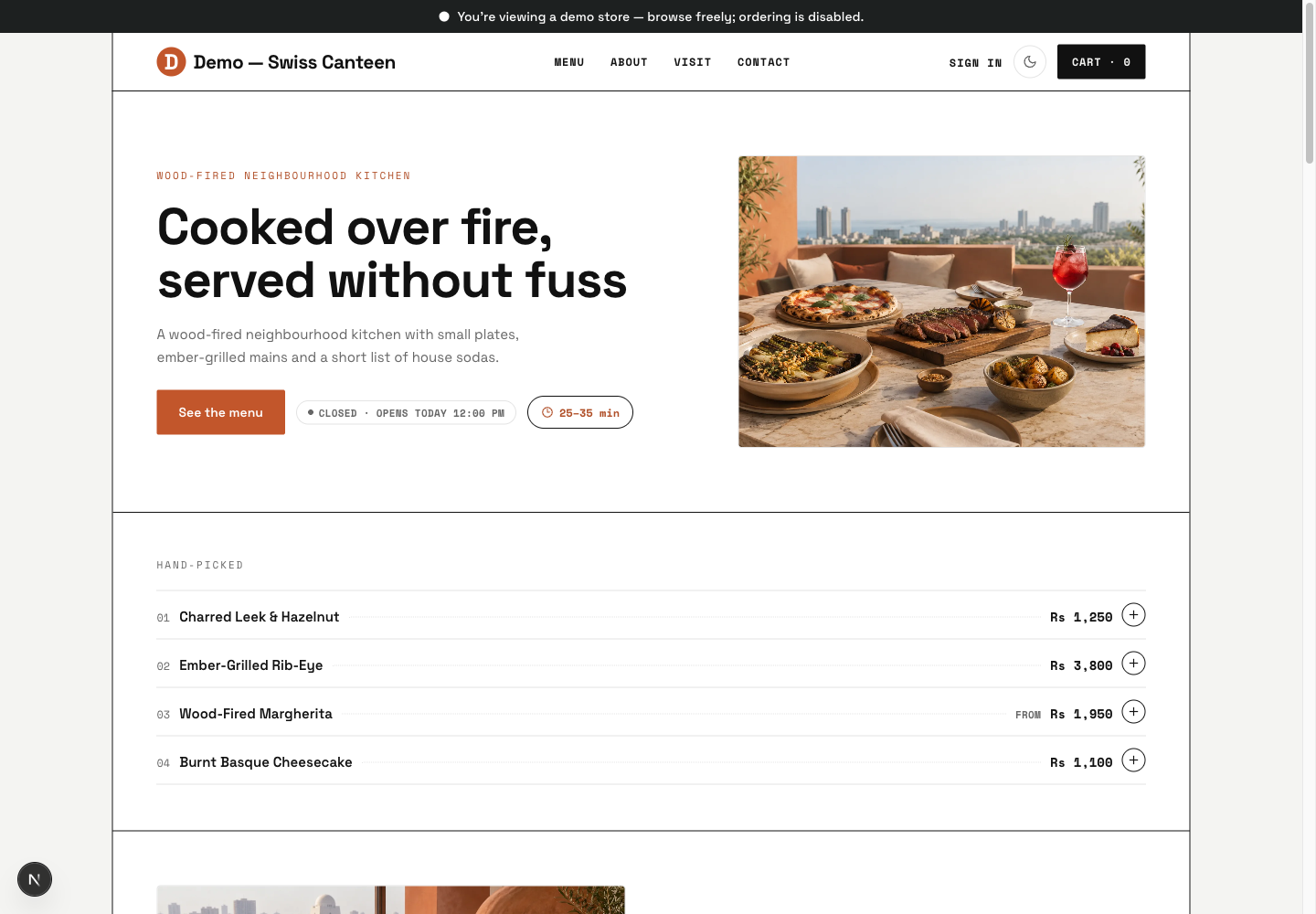Screen dimensions: 1316x914
Task: Open the Next.js dev tools N badge
Action: 35,879
